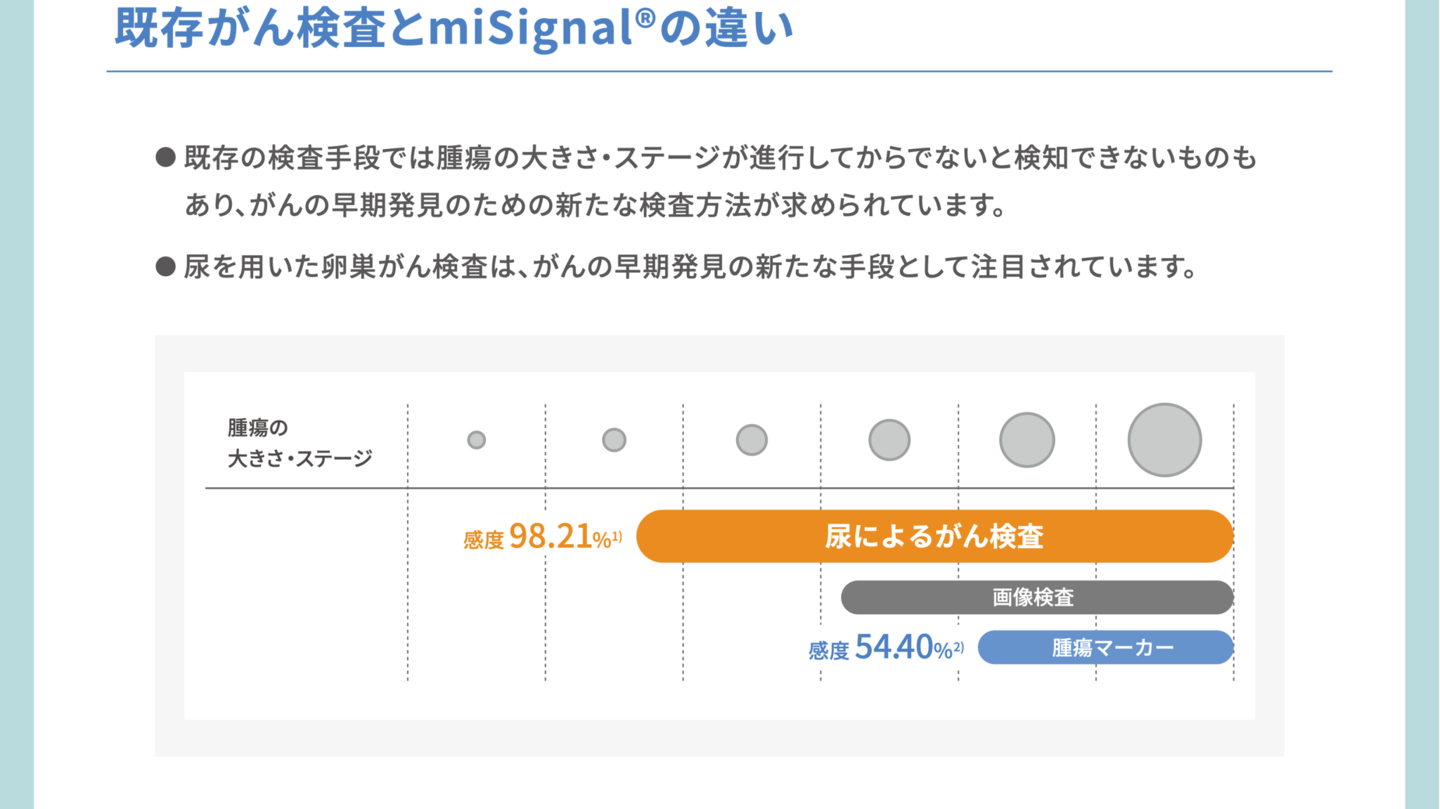Viewport: 1440px width, 809px height.
Task: Click the footnote marker 2) after 54.40%
Action: (958, 647)
